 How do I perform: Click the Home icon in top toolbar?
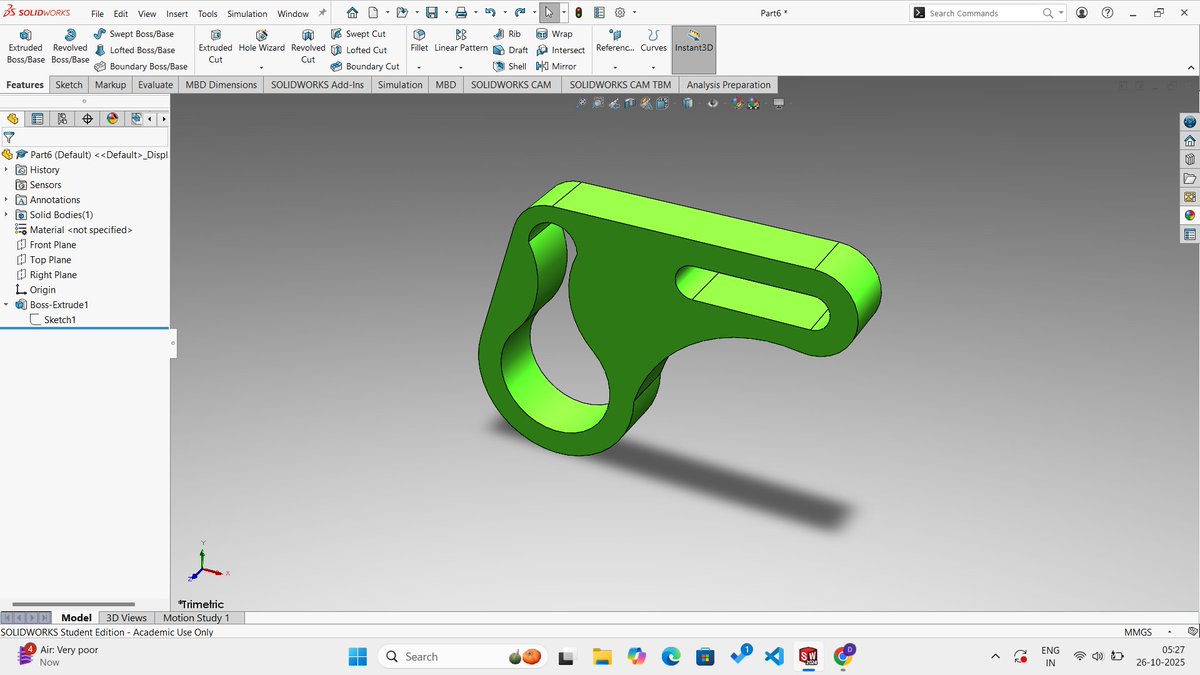tap(354, 13)
